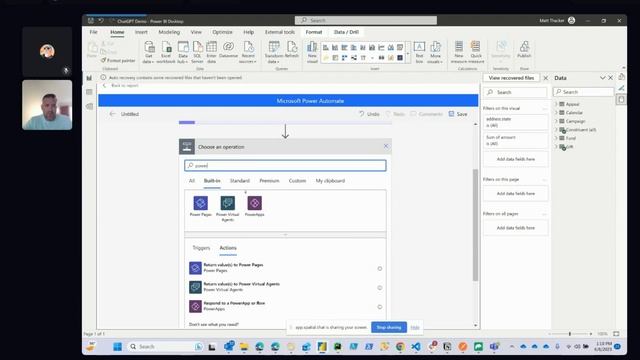640x360 pixels.
Task: Show info for Respond to a PowerApp action
Action: (x=380, y=307)
